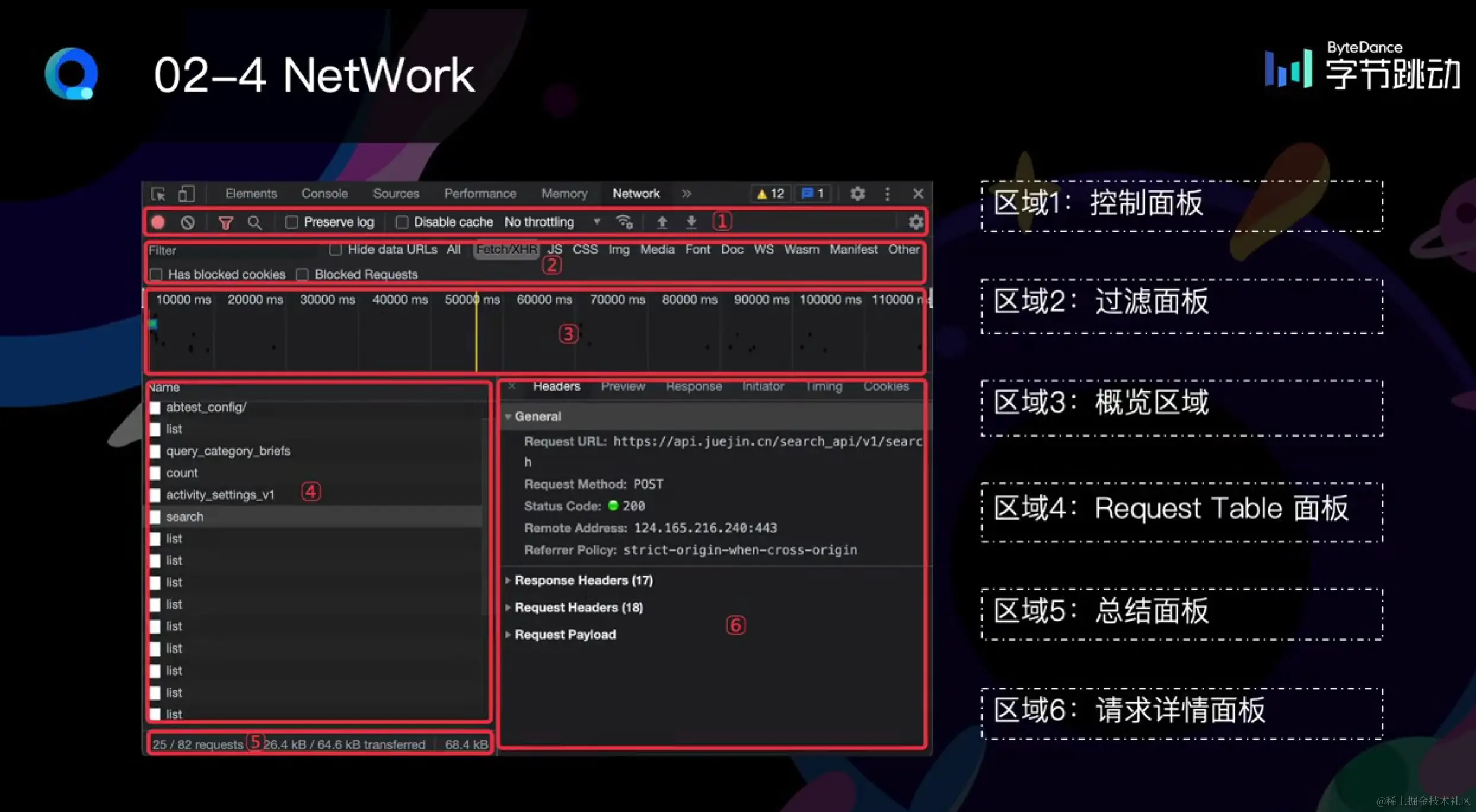The image size is (1476, 812).
Task: Click the export HAR download arrow
Action: click(691, 222)
